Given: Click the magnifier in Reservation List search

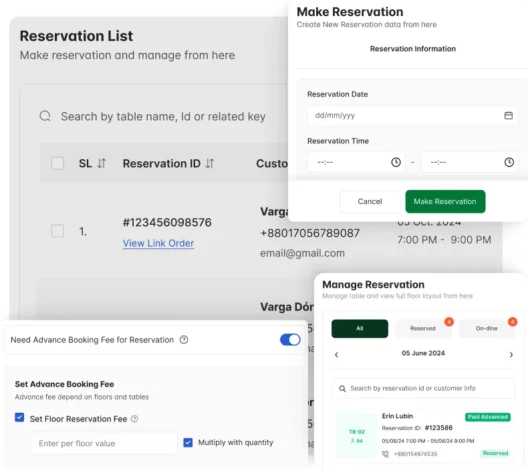Looking at the screenshot, I should tap(45, 116).
